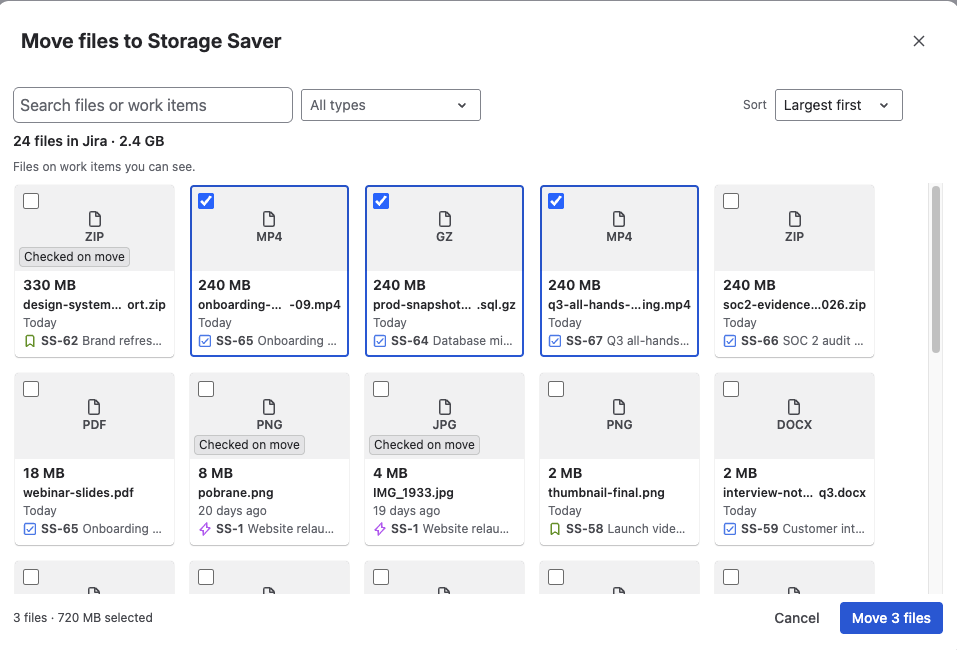Cancel the move files dialog
This screenshot has height=650, width=957.
796,618
